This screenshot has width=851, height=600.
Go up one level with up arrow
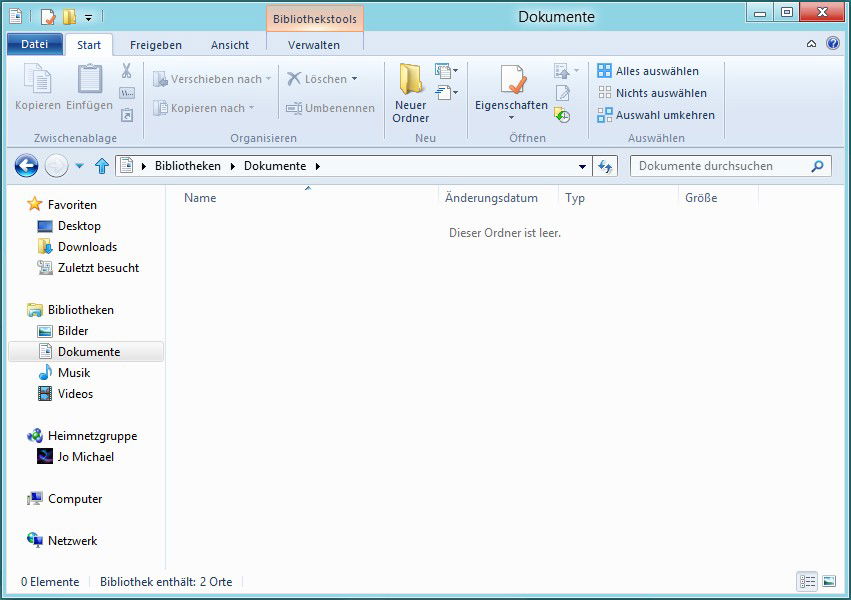(102, 165)
